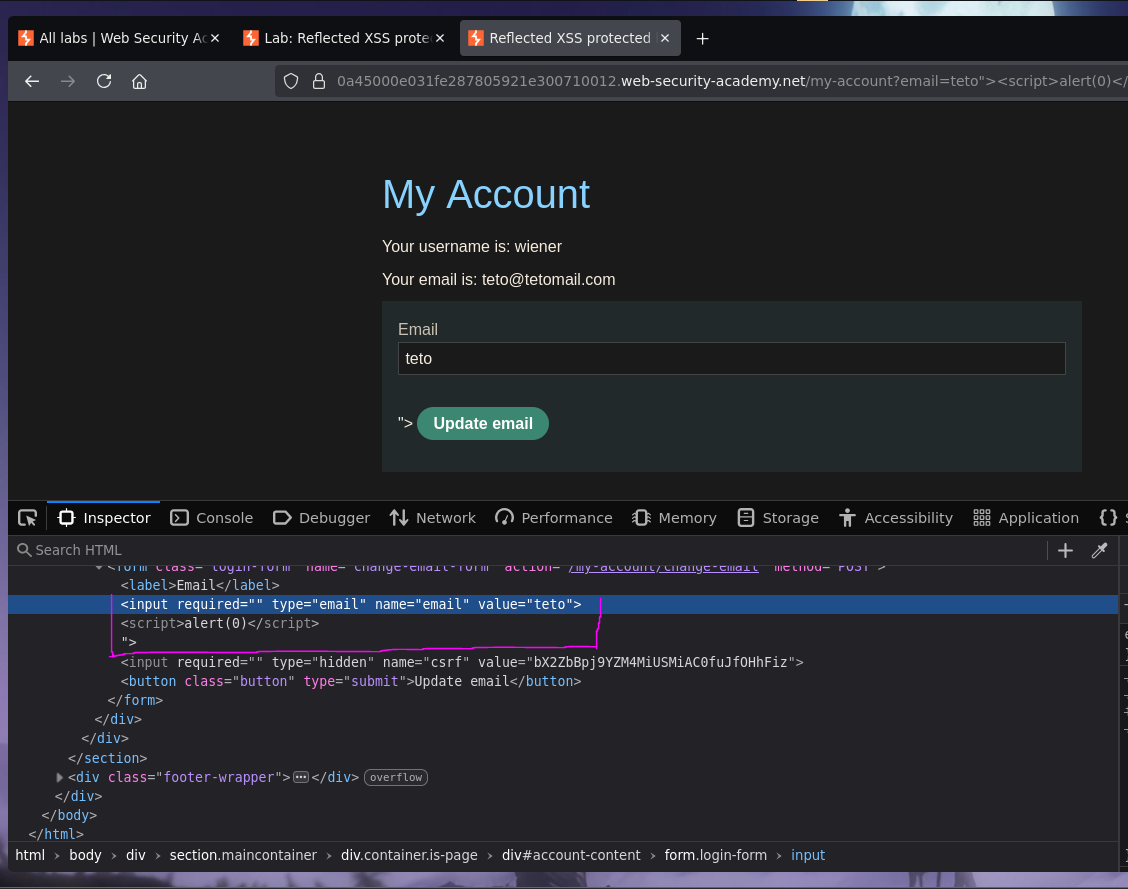Click the address bar URL
Viewport: 1128px width, 889px height.
pos(732,81)
